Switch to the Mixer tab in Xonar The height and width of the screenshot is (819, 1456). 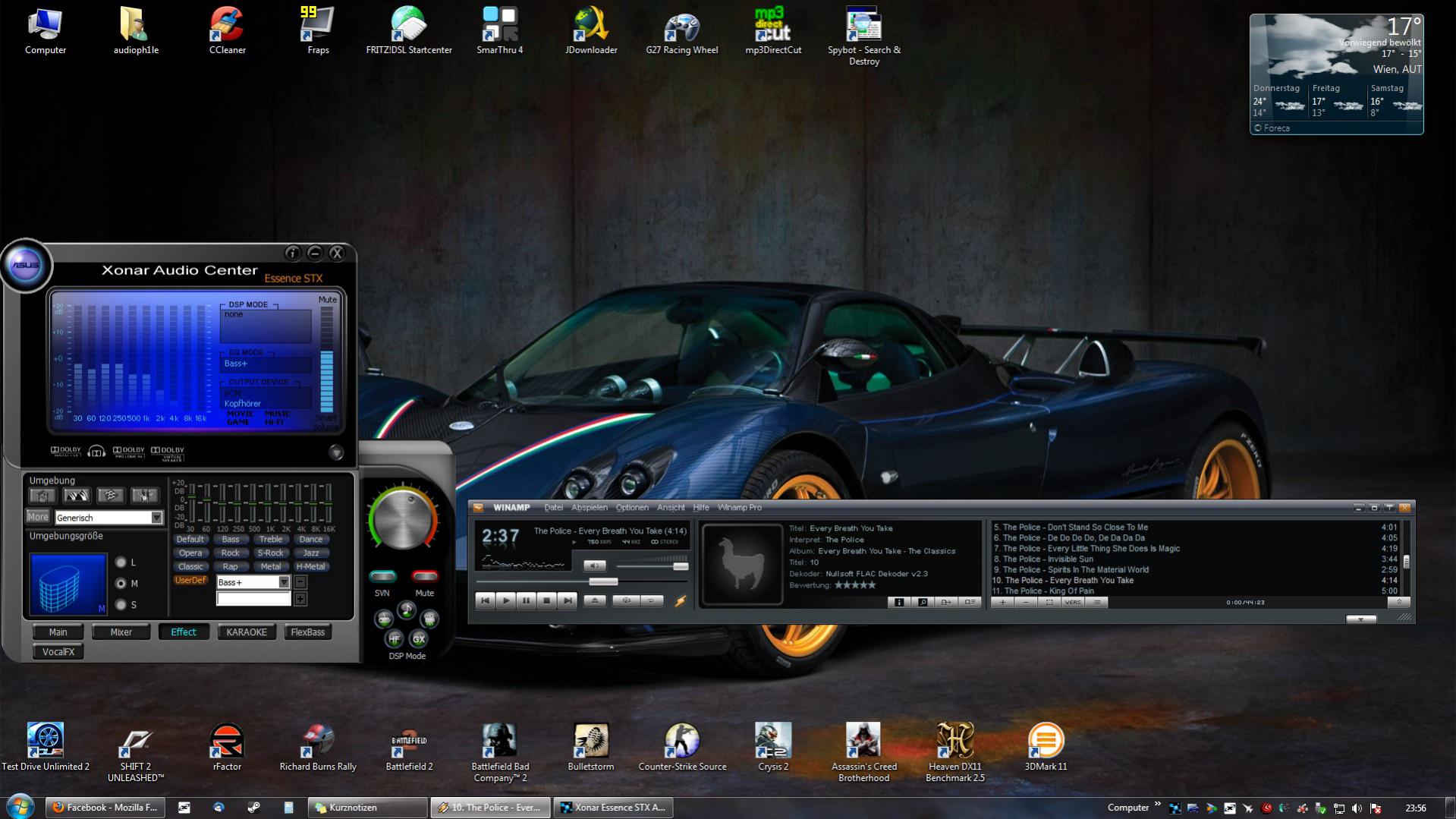tap(121, 632)
